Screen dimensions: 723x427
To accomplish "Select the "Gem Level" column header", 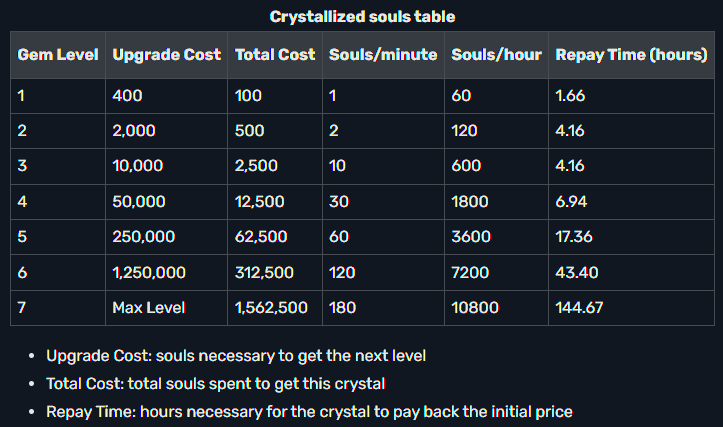I will [58, 55].
